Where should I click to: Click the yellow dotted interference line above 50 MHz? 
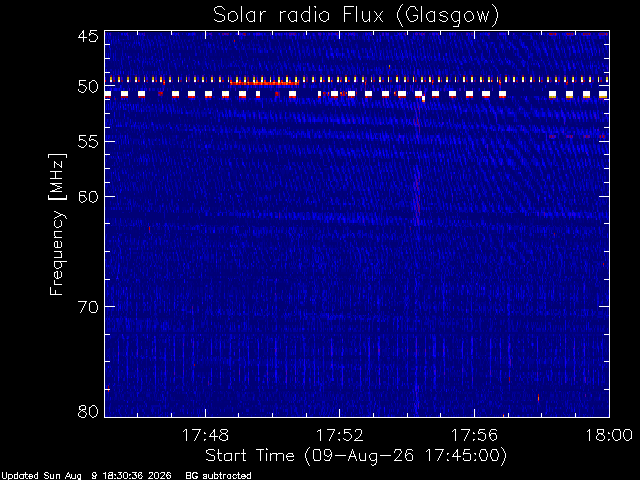click(357, 79)
